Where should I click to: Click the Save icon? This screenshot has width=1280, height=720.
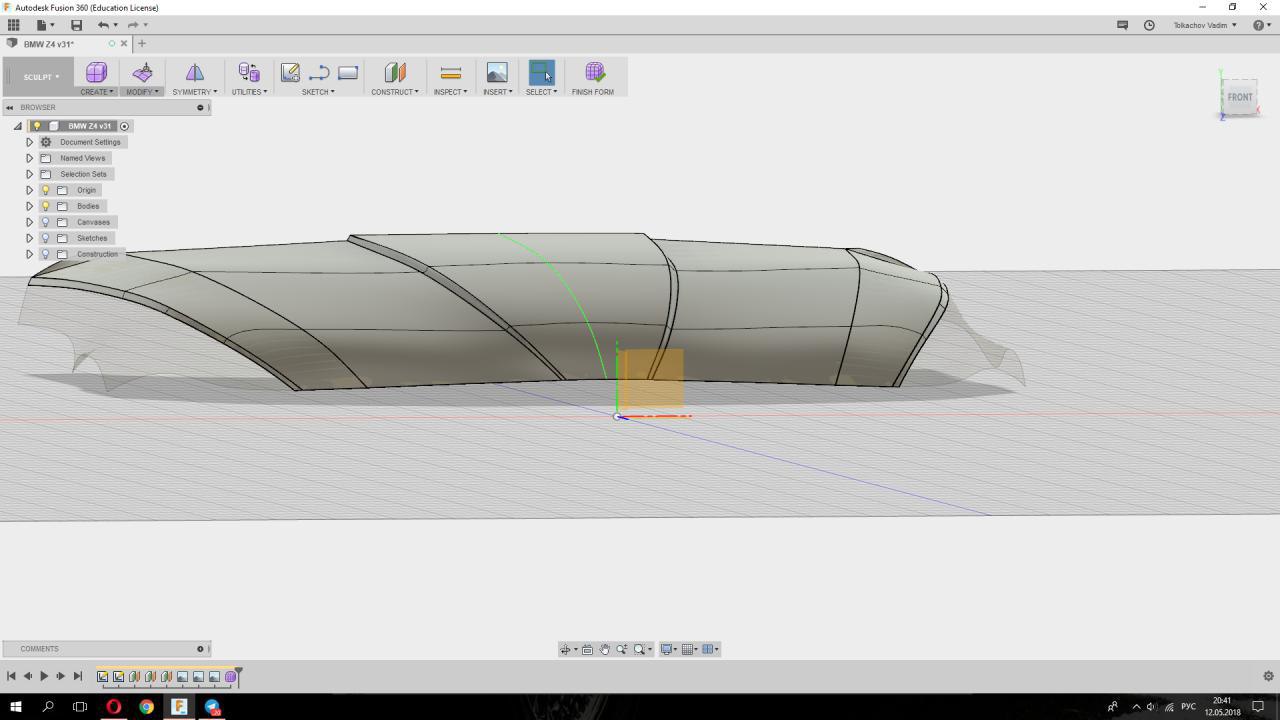(x=76, y=25)
